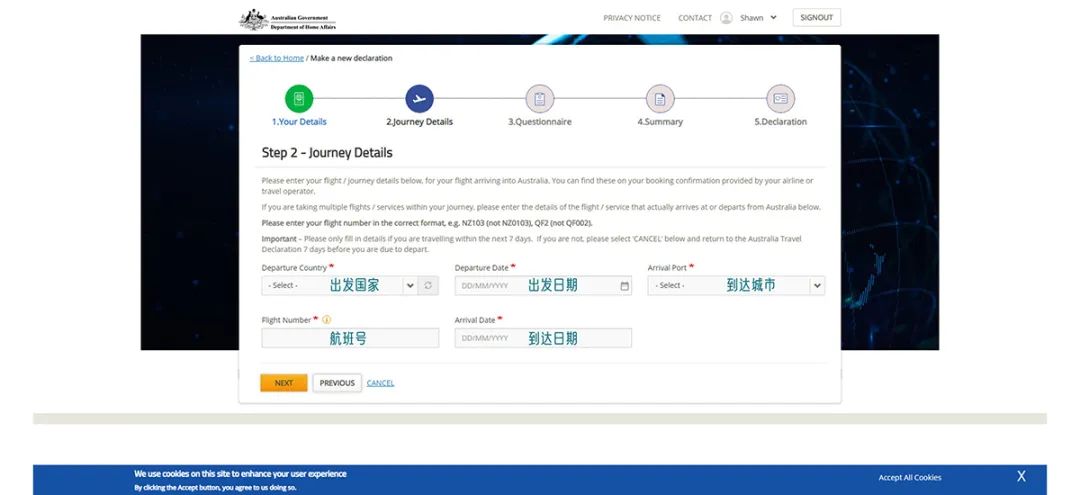Sign out using the SIGNOUT button
1080x495 pixels.
coord(816,18)
